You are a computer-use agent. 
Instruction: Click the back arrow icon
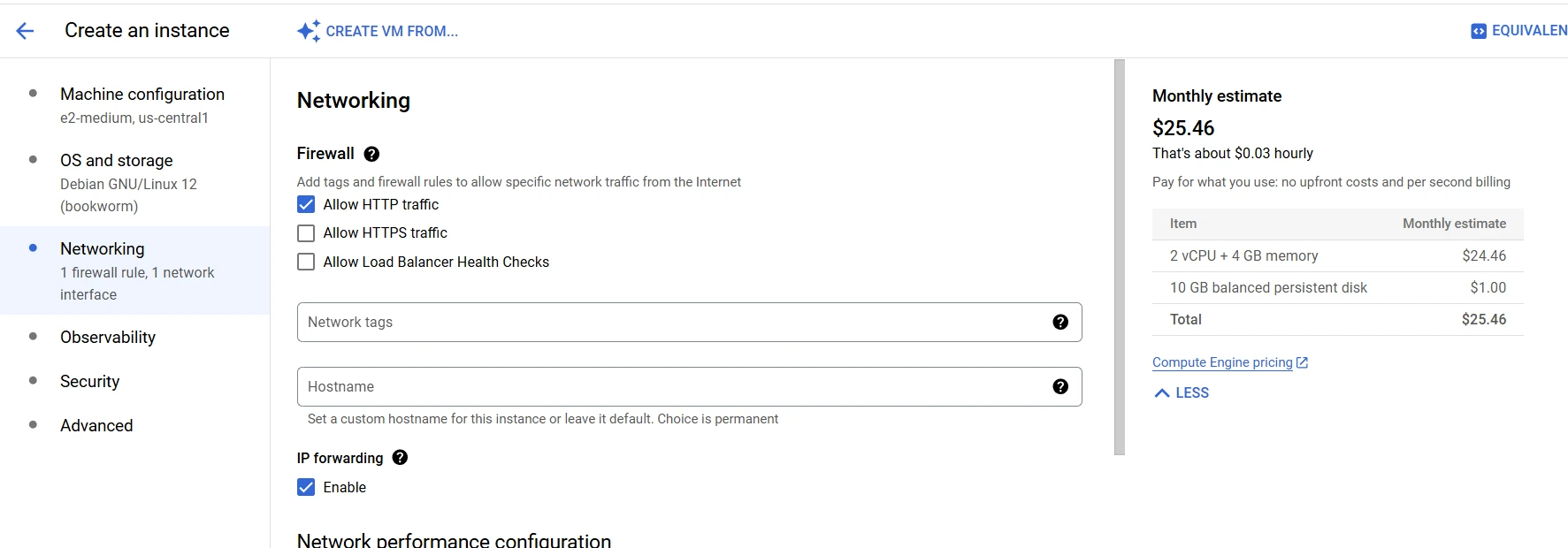tap(25, 31)
